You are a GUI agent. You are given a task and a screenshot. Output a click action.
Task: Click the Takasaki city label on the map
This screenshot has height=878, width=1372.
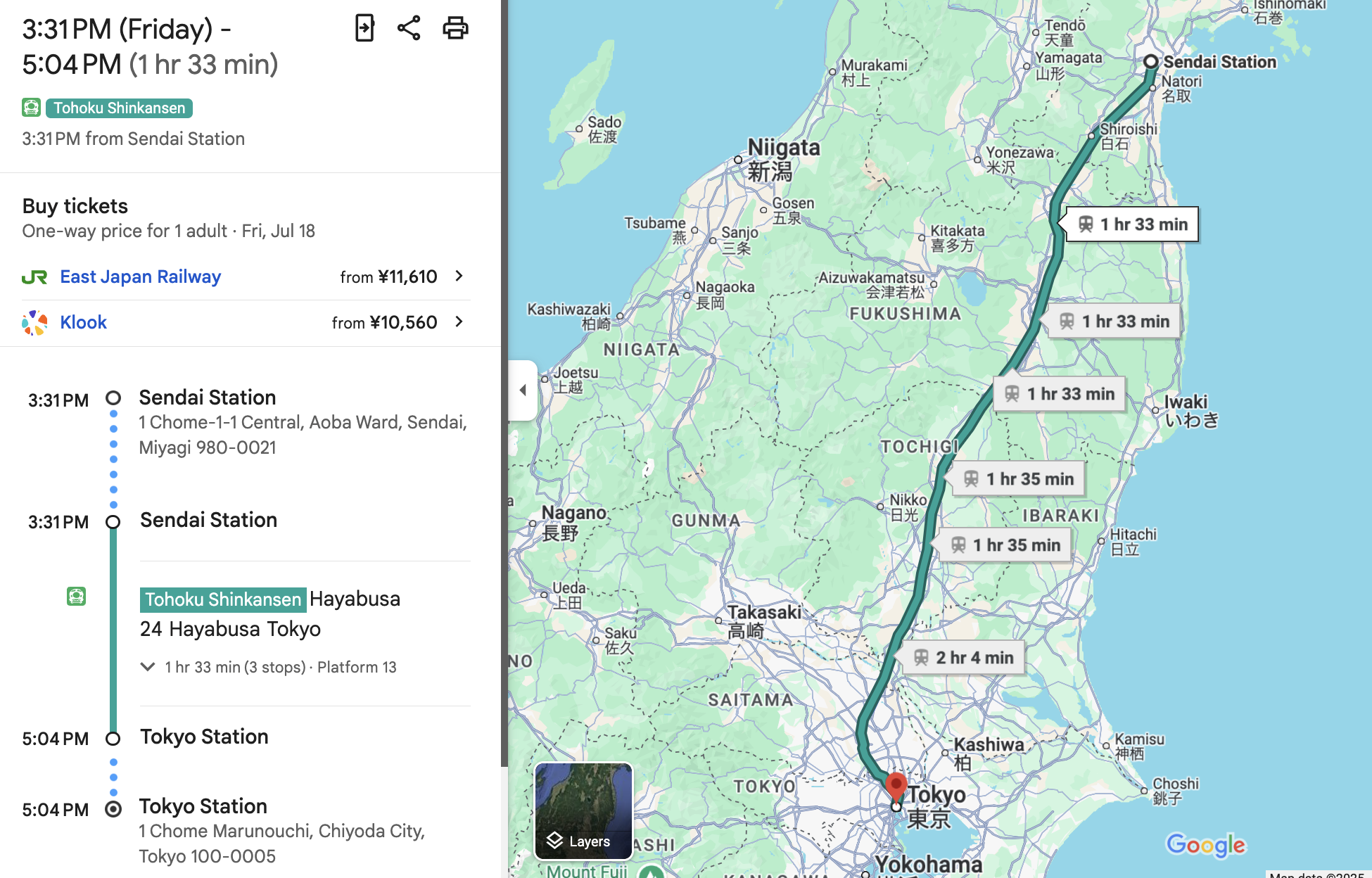(x=764, y=621)
